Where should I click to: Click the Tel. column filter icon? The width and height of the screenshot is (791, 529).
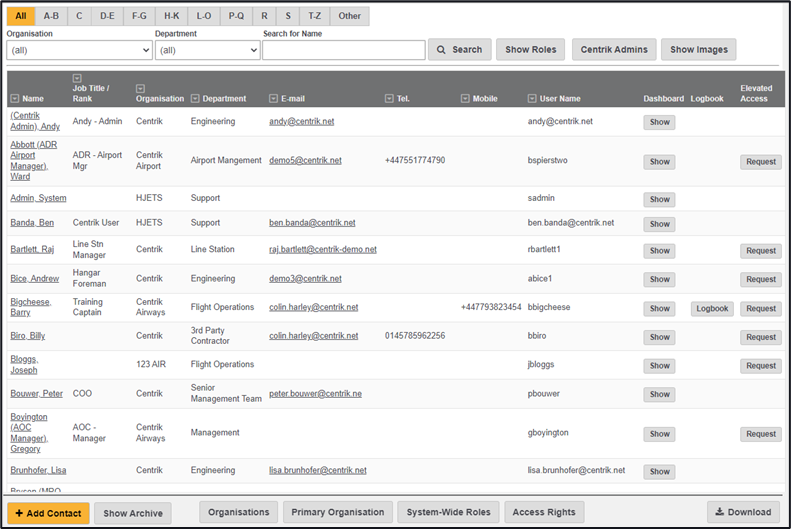(x=390, y=99)
